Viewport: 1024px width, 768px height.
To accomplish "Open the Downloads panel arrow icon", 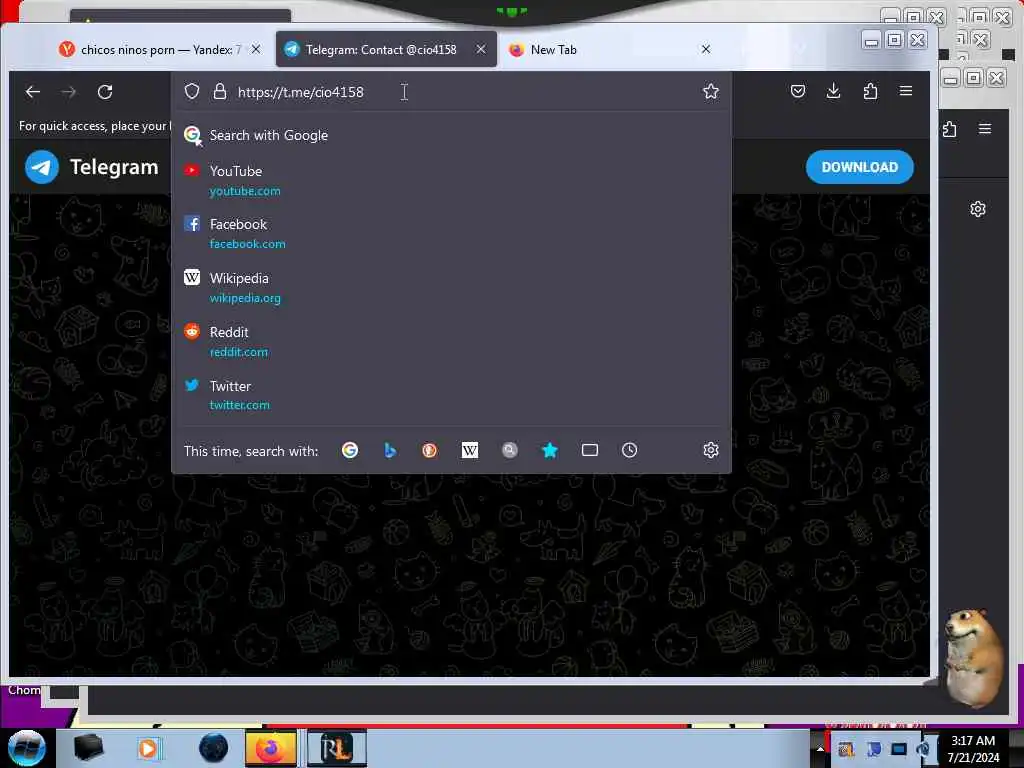I will 833,91.
